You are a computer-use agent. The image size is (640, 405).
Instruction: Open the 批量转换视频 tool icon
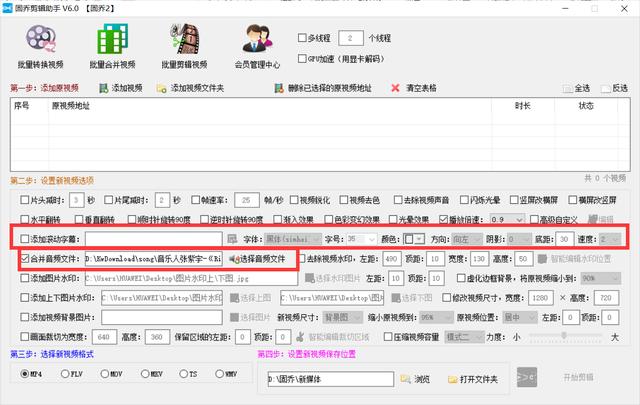[x=40, y=40]
